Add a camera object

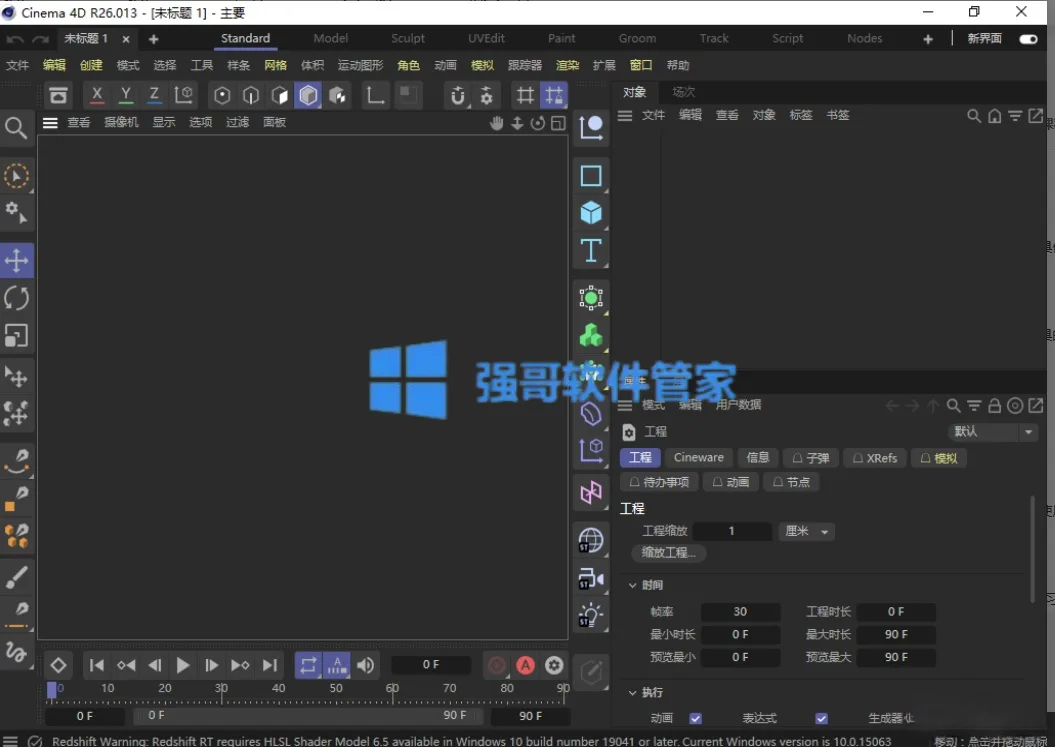click(x=591, y=578)
